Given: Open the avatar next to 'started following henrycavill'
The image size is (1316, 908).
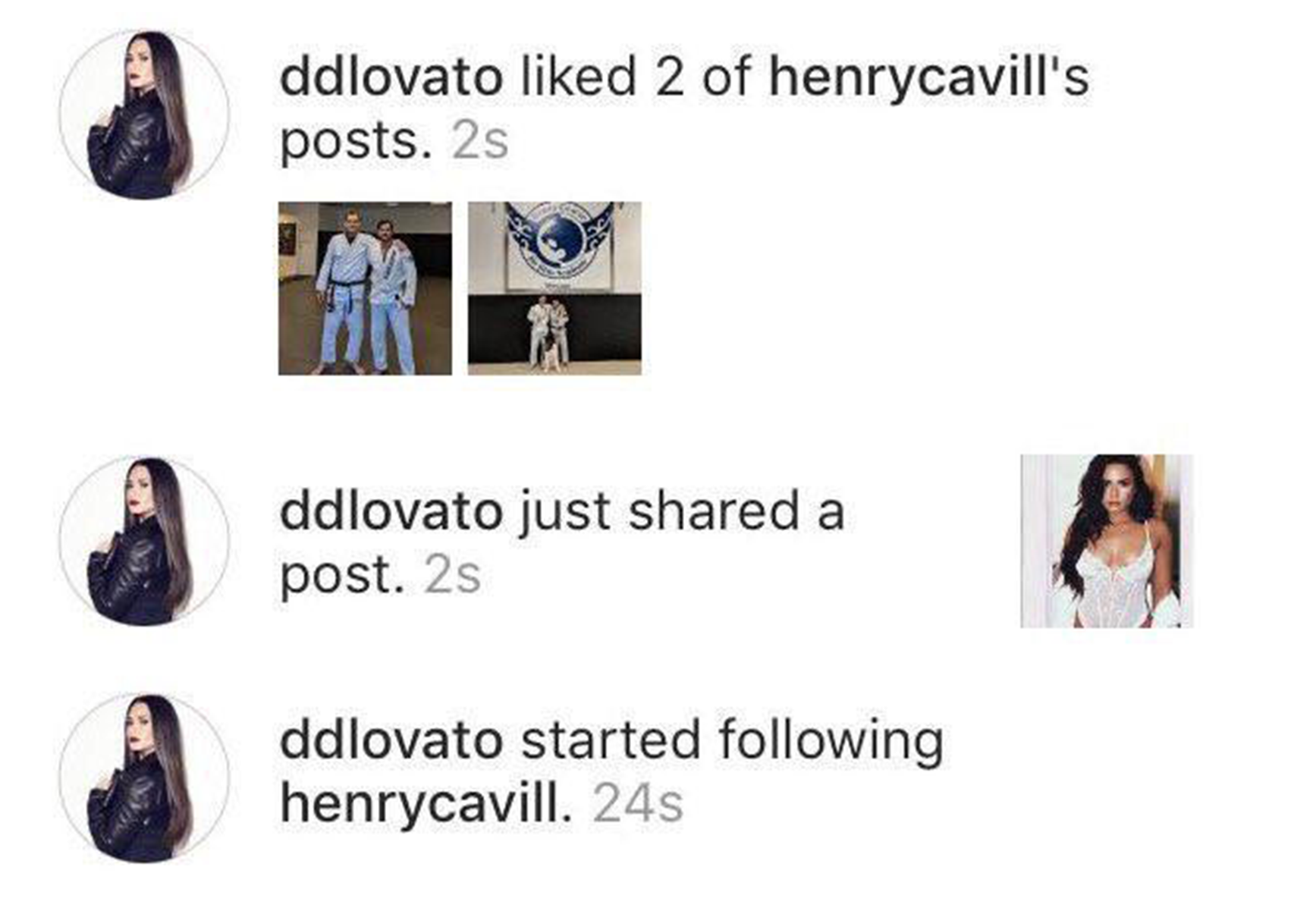Looking at the screenshot, I should click(x=144, y=778).
